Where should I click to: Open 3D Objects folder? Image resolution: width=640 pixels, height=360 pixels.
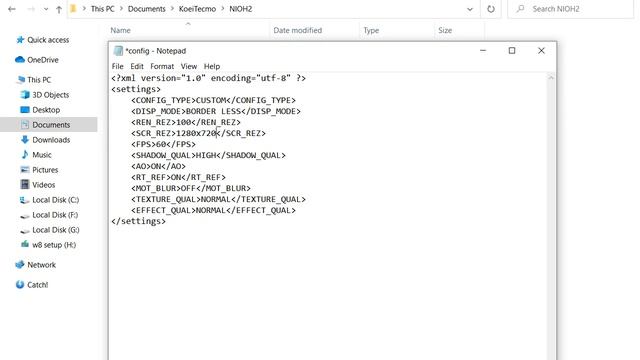(51, 95)
